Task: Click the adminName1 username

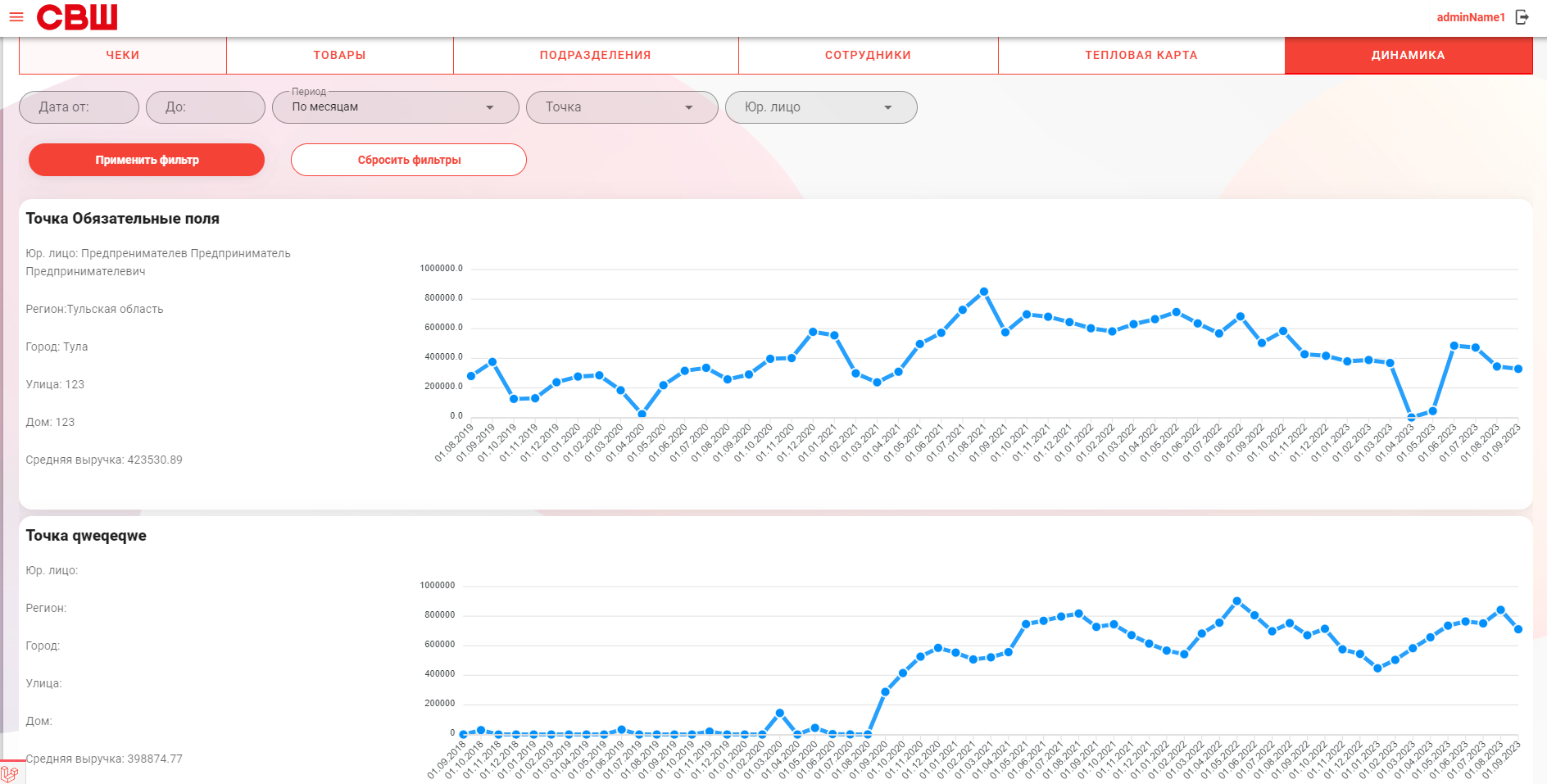Action: coord(1471,17)
